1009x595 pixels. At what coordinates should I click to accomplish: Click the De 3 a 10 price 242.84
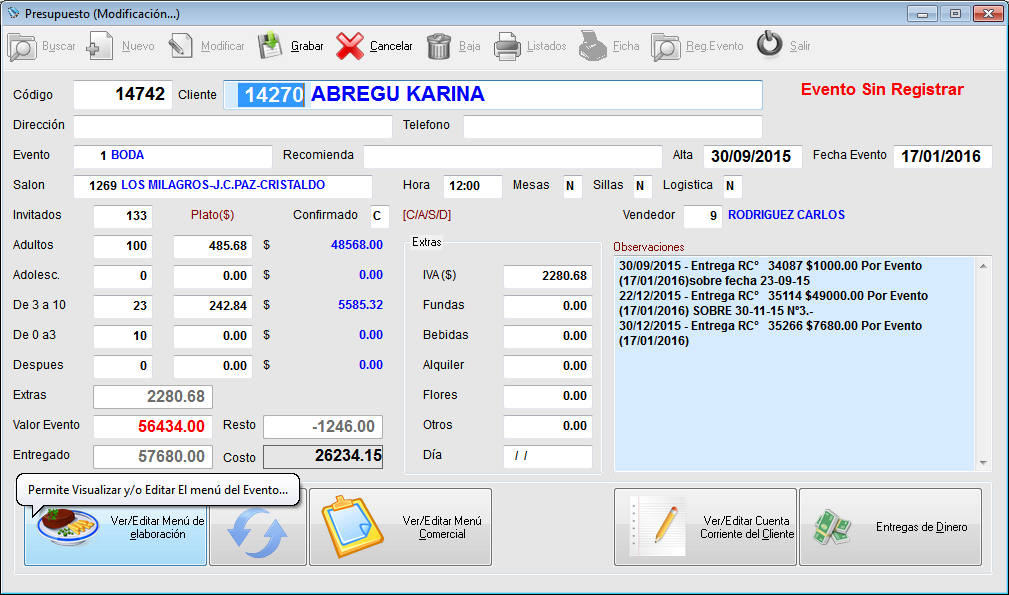click(x=213, y=306)
